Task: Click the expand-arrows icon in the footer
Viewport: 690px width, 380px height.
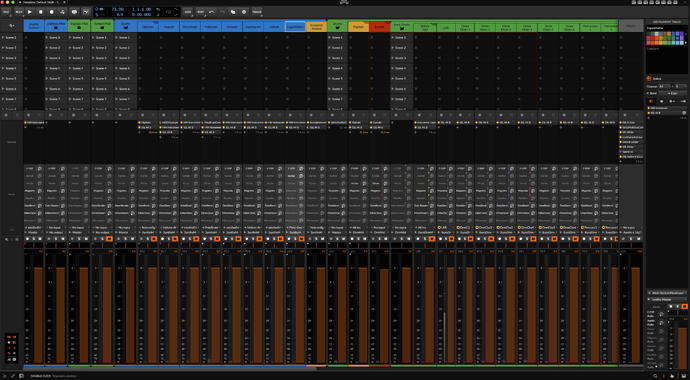Action: pos(13,376)
